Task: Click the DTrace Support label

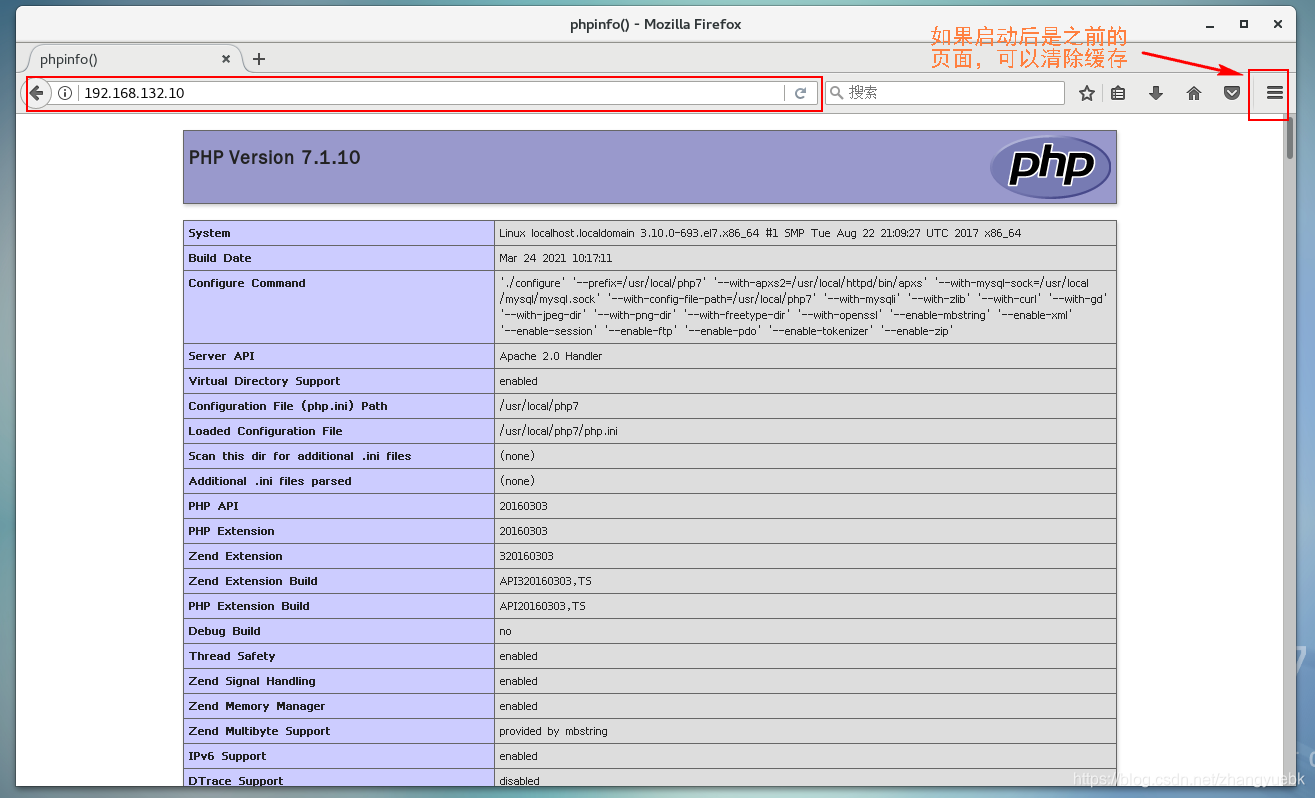Action: coord(236,781)
